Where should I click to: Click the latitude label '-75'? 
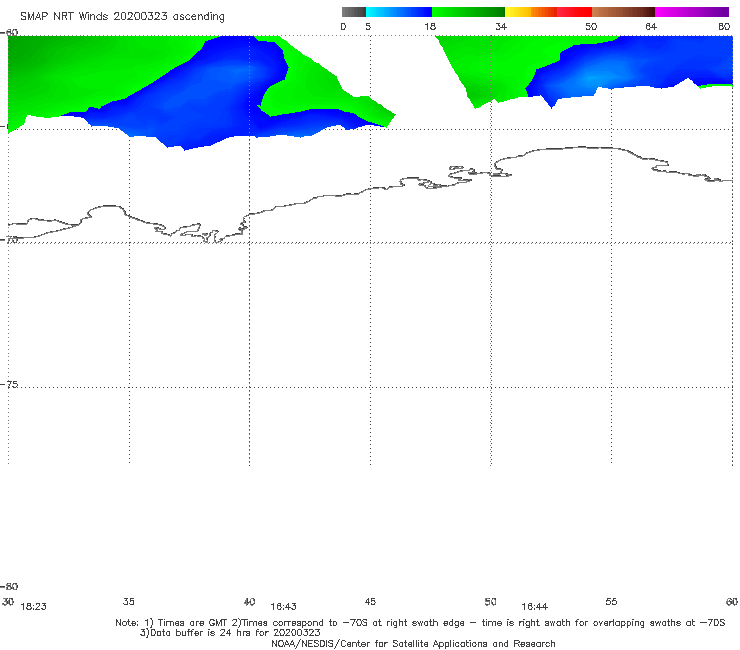pos(10,384)
